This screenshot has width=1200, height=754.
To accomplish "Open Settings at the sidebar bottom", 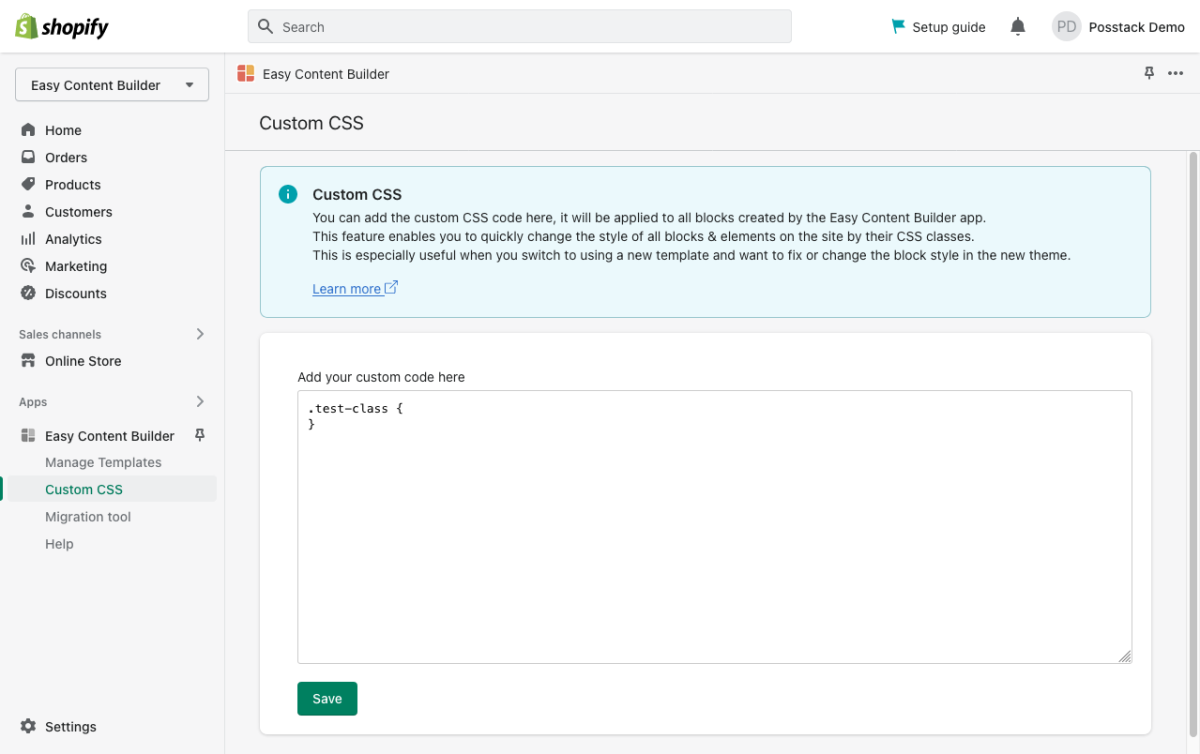I will coord(70,727).
